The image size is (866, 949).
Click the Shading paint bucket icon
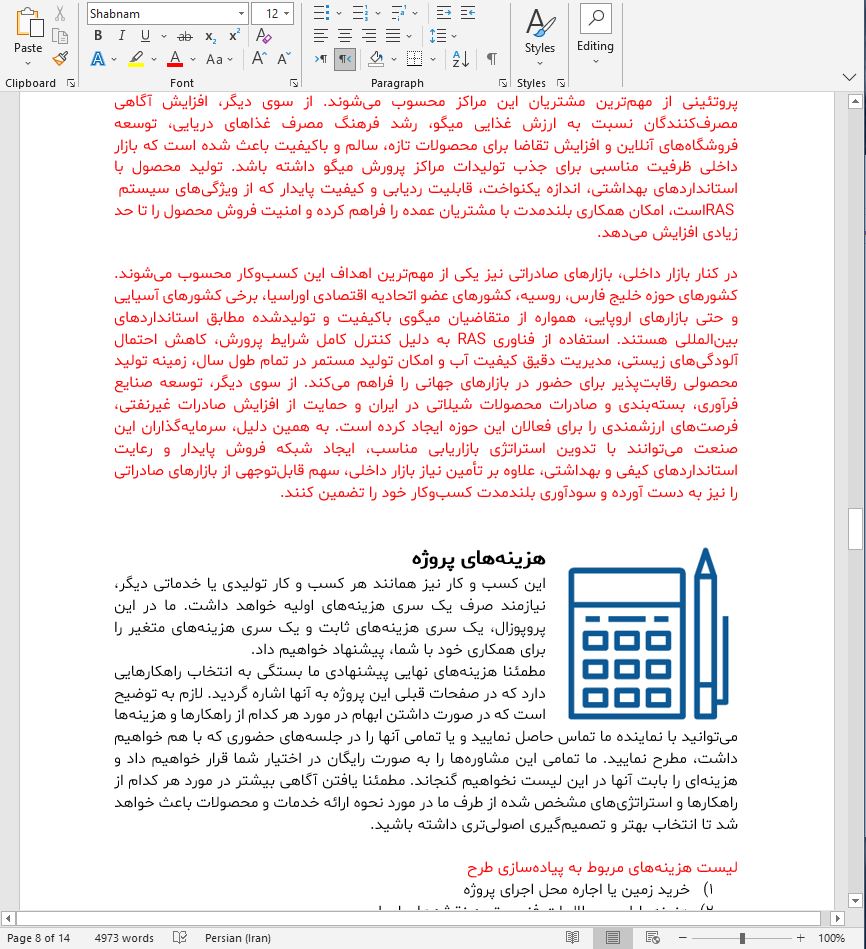point(376,59)
